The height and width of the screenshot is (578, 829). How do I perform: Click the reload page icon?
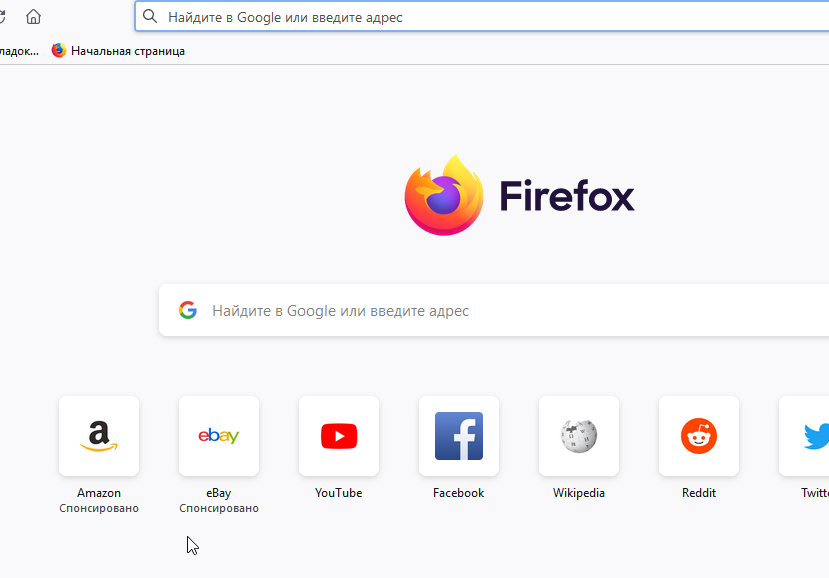tap(2, 17)
